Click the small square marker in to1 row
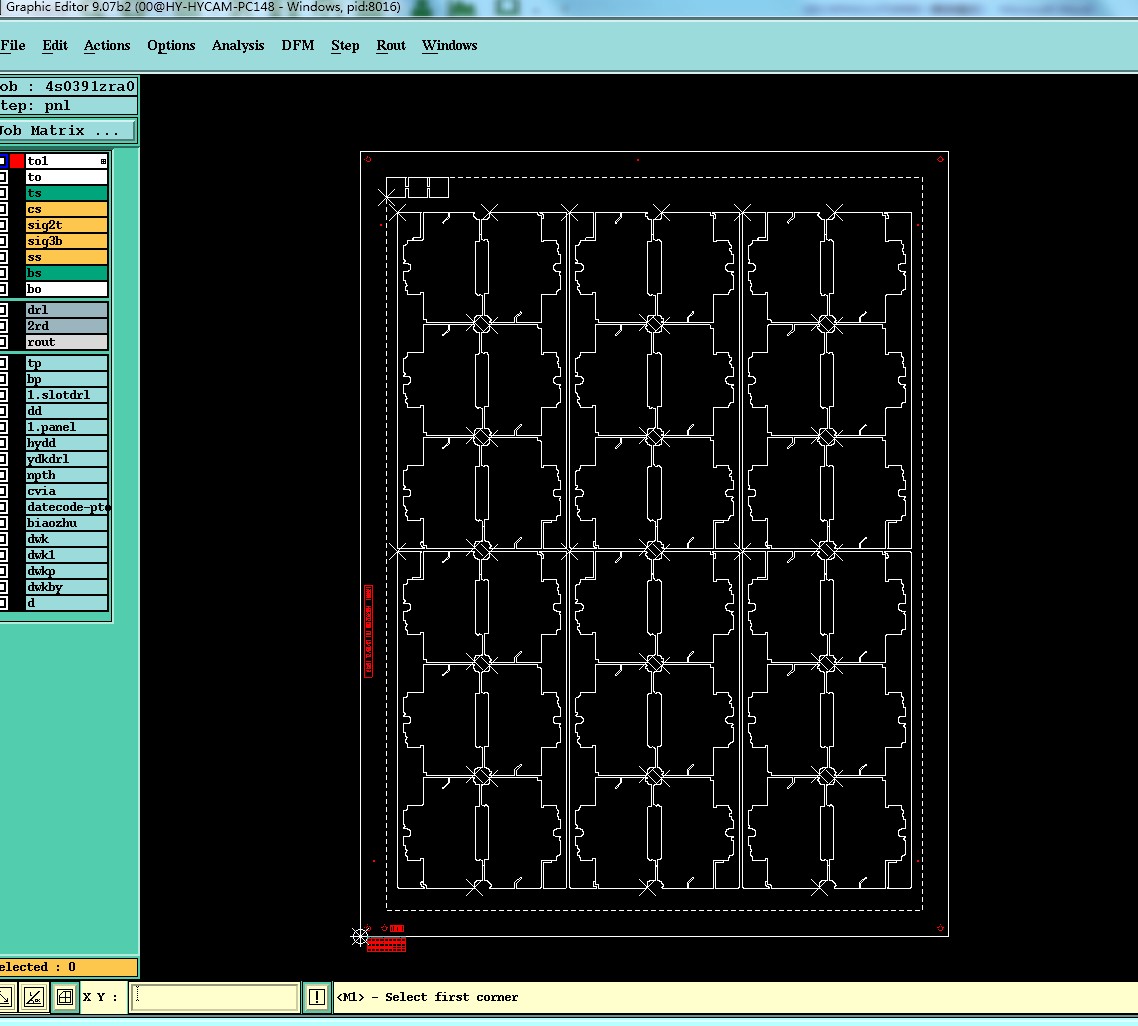This screenshot has width=1138, height=1026. point(103,161)
